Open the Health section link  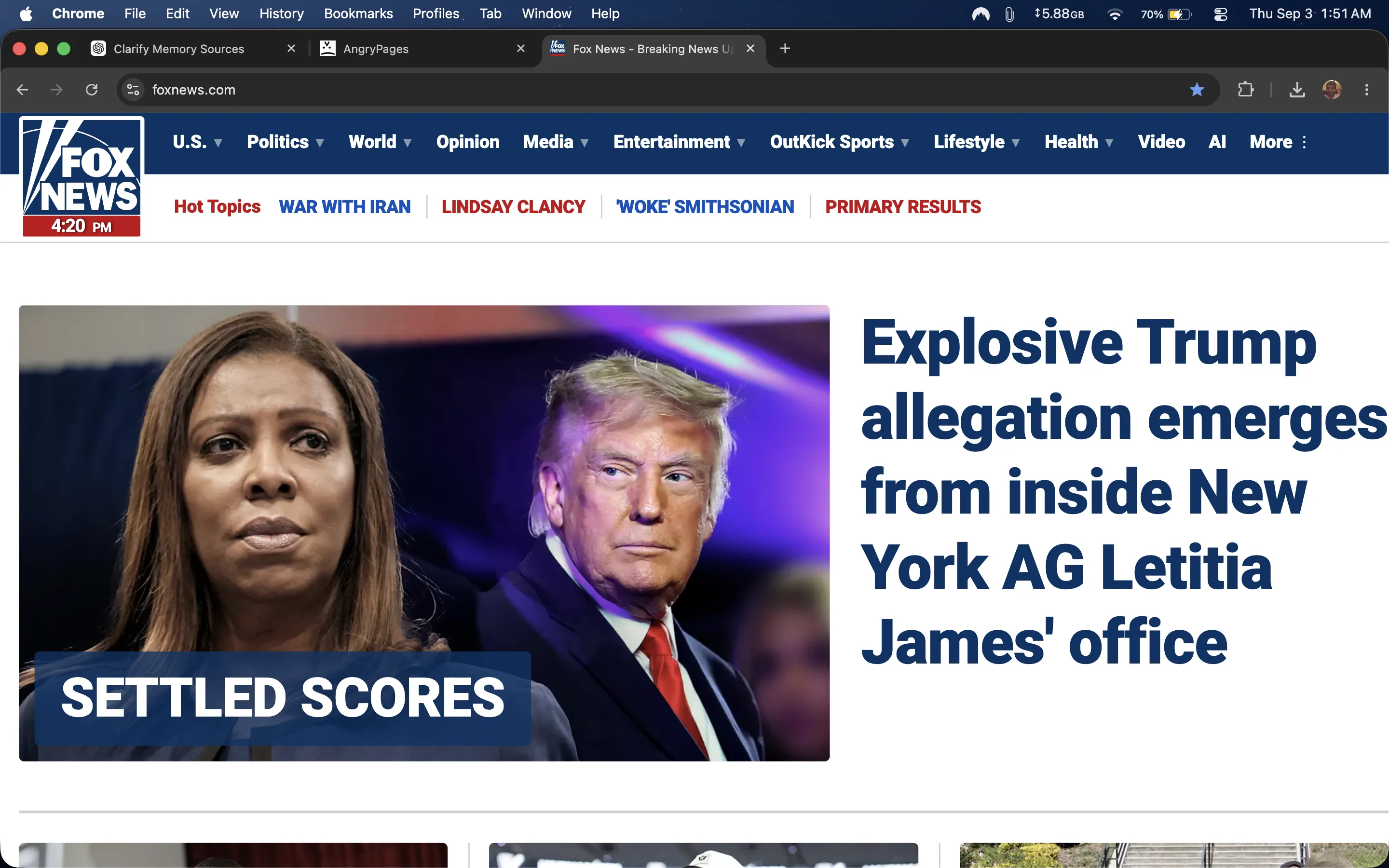pyautogui.click(x=1071, y=142)
